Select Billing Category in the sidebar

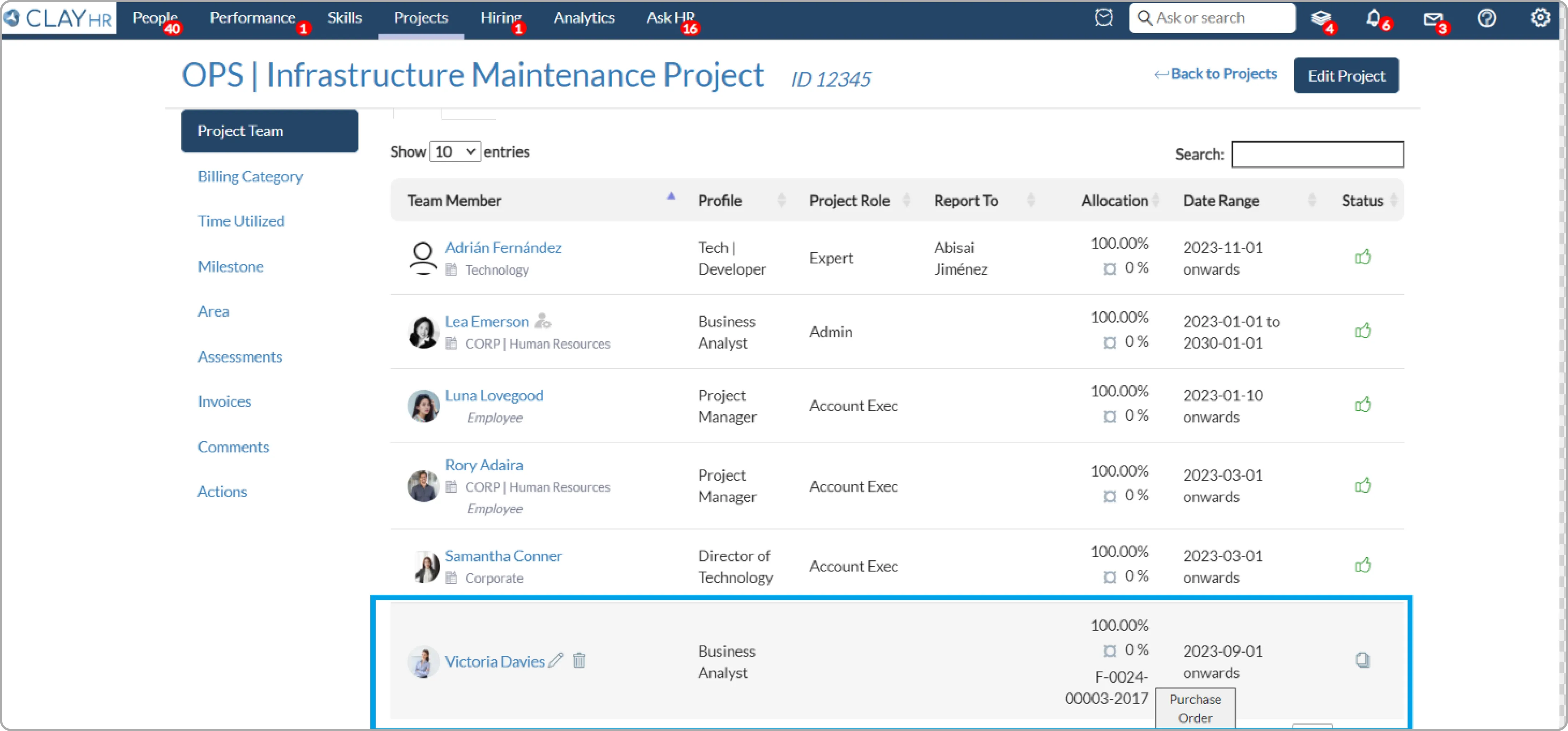pyautogui.click(x=250, y=176)
